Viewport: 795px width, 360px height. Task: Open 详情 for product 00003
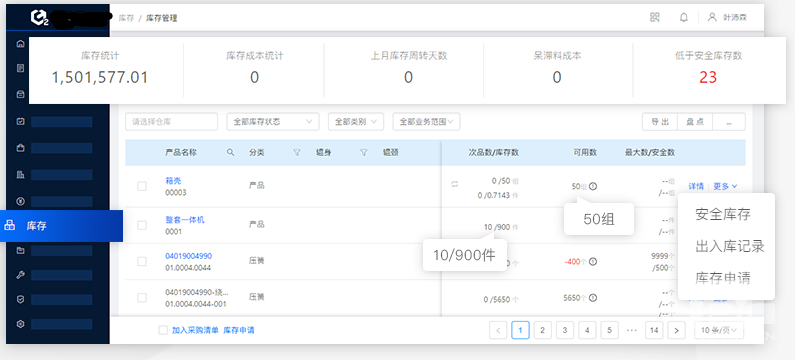tap(696, 186)
